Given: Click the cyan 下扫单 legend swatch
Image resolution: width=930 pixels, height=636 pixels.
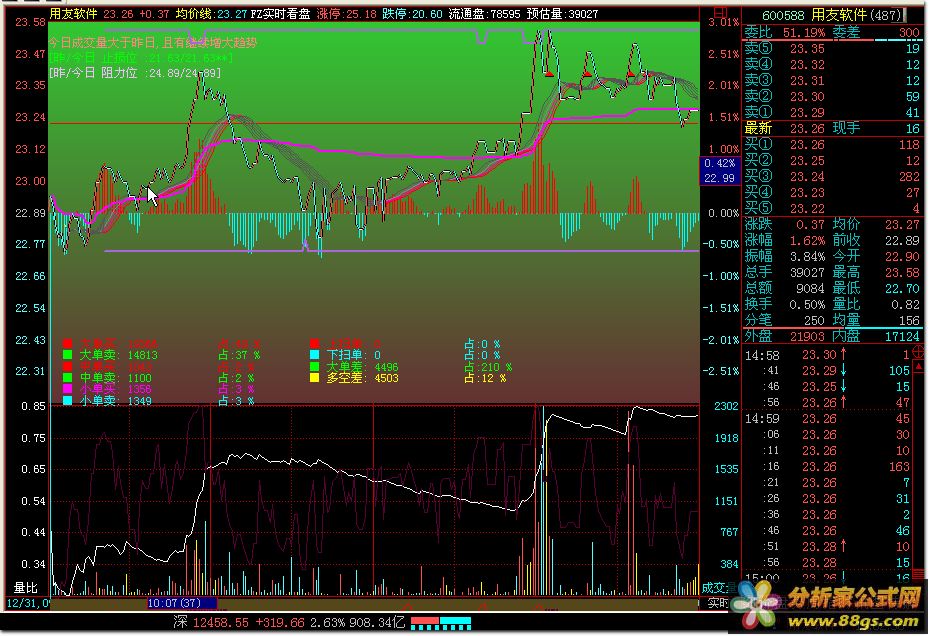Looking at the screenshot, I should coord(315,355).
